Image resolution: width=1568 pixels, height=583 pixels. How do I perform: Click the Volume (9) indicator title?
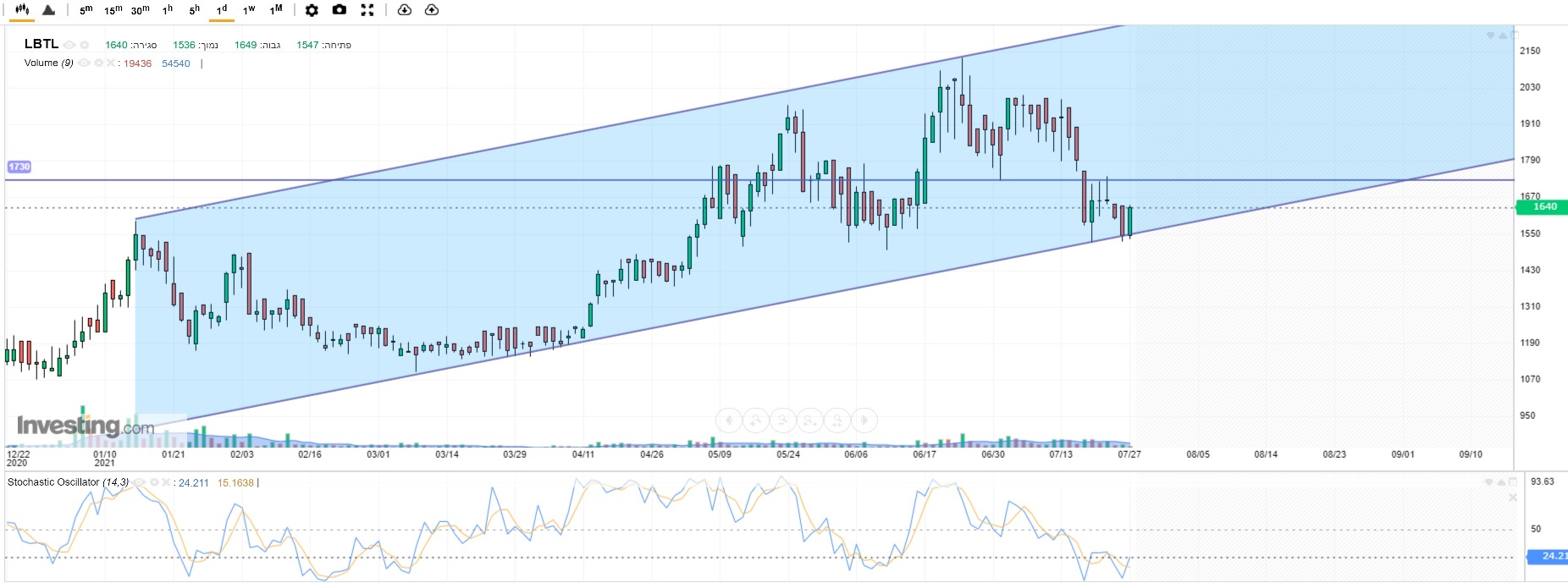coord(49,63)
